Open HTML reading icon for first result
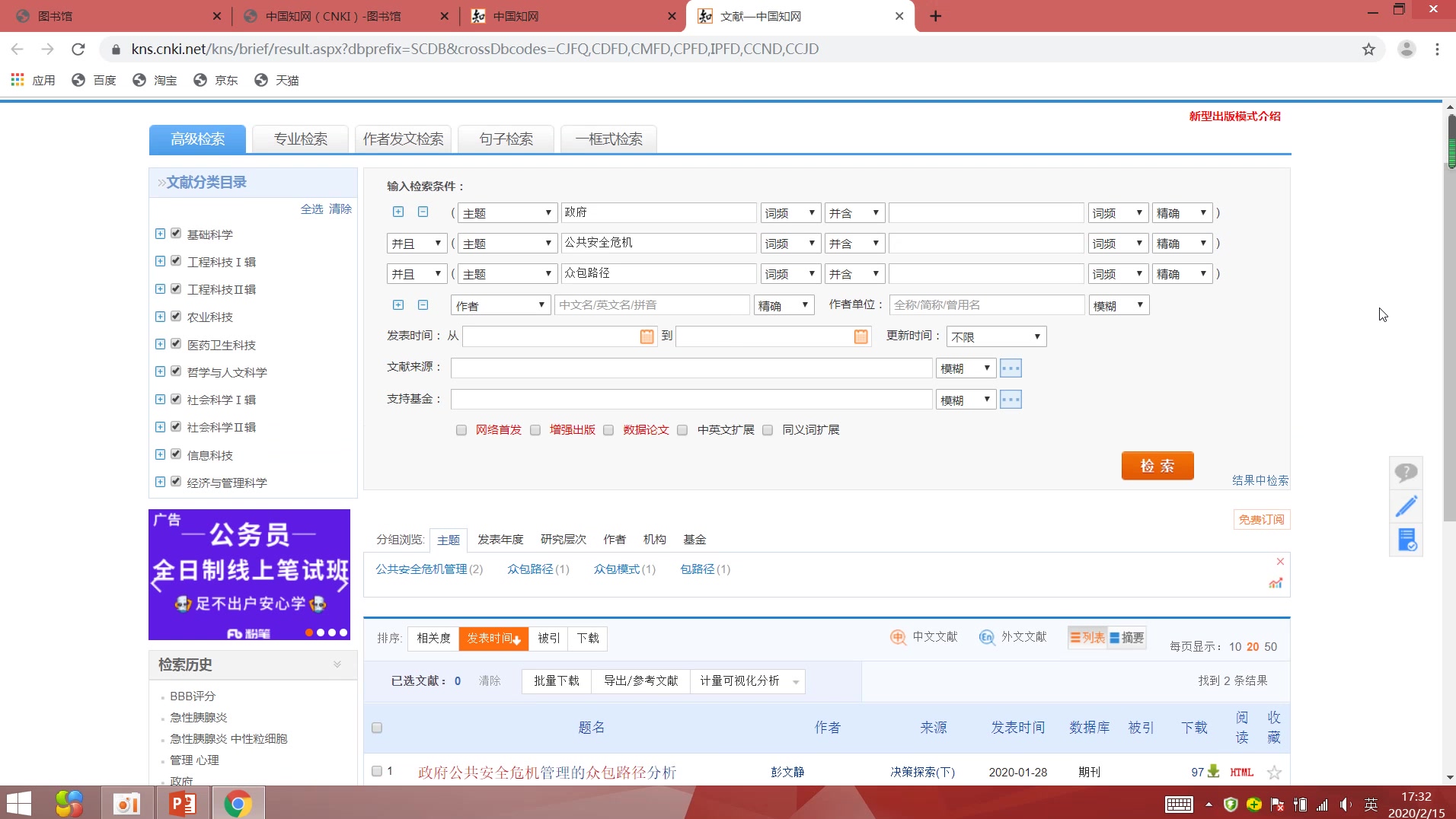Viewport: 1456px width, 819px height. click(x=1241, y=771)
